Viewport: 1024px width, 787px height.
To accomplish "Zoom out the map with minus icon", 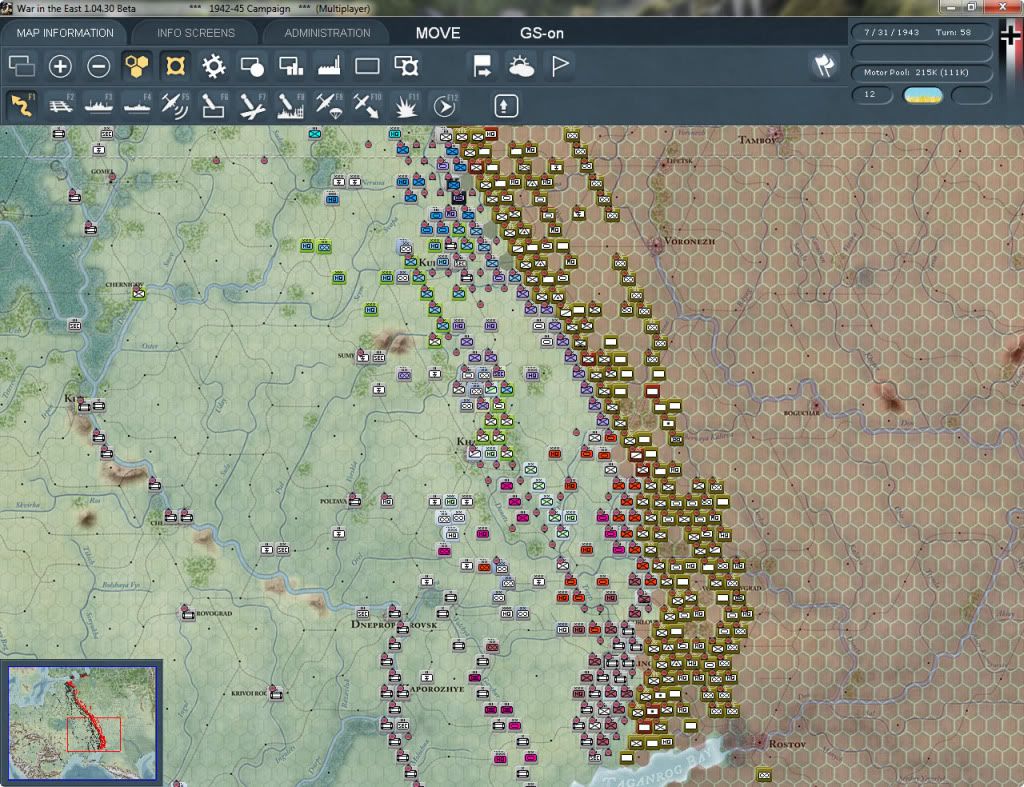I will click(99, 66).
